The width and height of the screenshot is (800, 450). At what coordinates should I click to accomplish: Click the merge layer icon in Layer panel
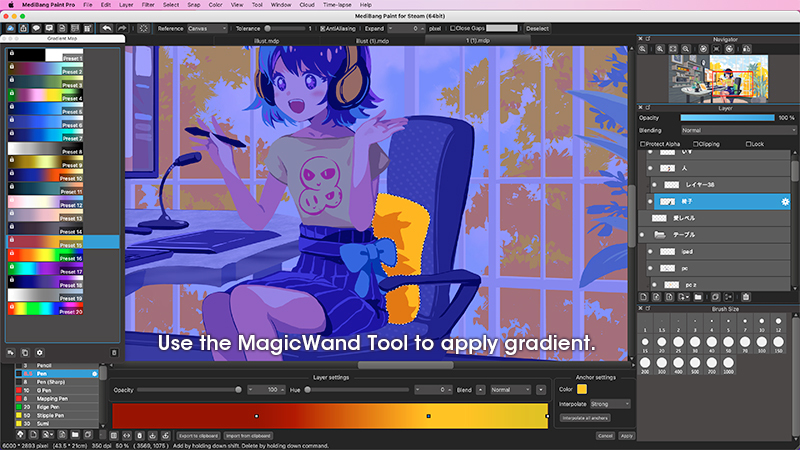(729, 297)
